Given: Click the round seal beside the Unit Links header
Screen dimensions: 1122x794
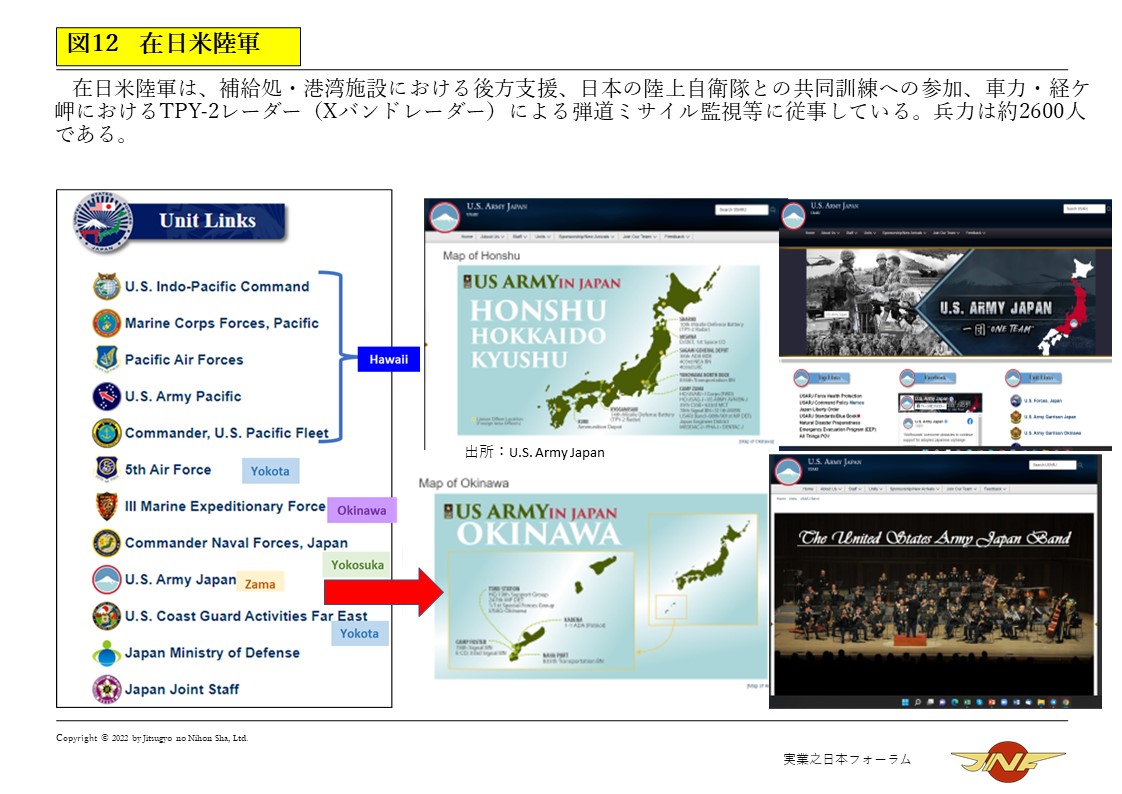Looking at the screenshot, I should pyautogui.click(x=103, y=222).
